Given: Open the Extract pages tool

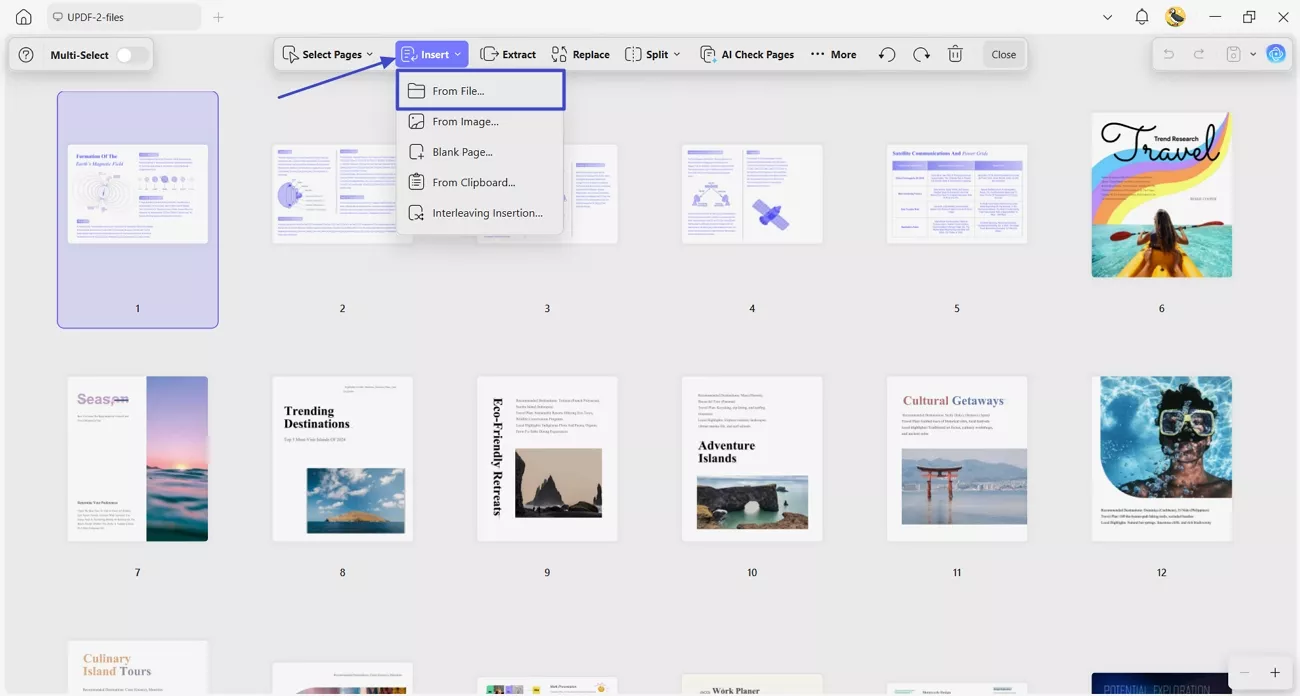Looking at the screenshot, I should (508, 54).
